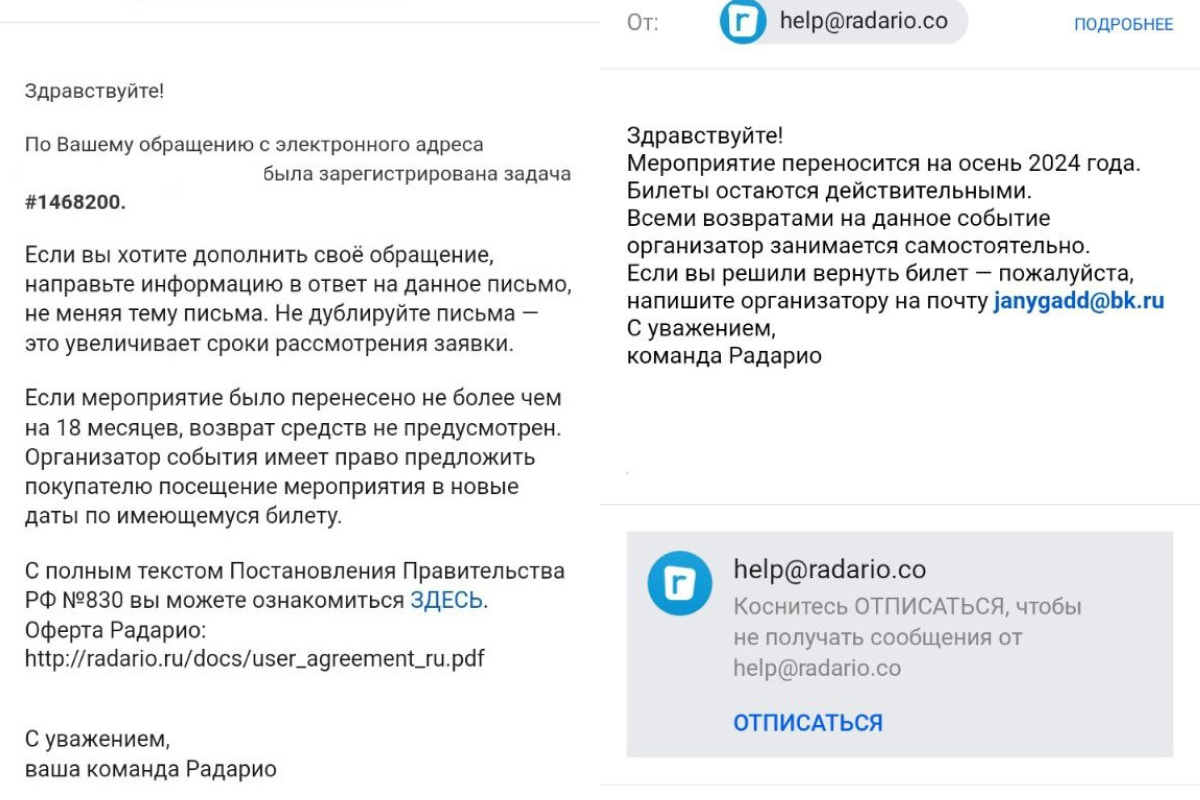Click the line about 18 месяцев refund rule
Image resolution: width=1200 pixels, height=800 pixels.
tap(294, 428)
